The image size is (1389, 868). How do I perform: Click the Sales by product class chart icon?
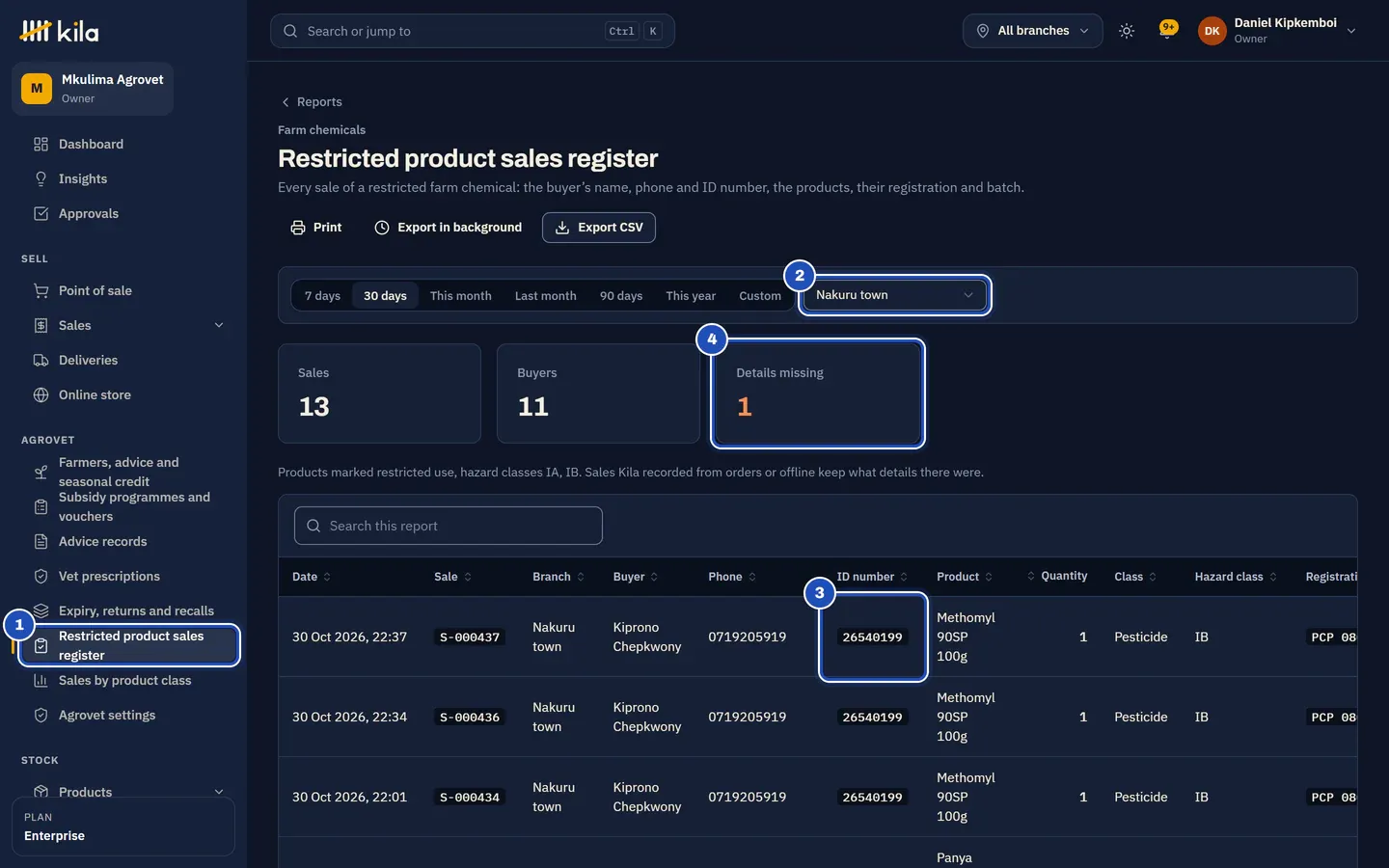pyautogui.click(x=41, y=680)
